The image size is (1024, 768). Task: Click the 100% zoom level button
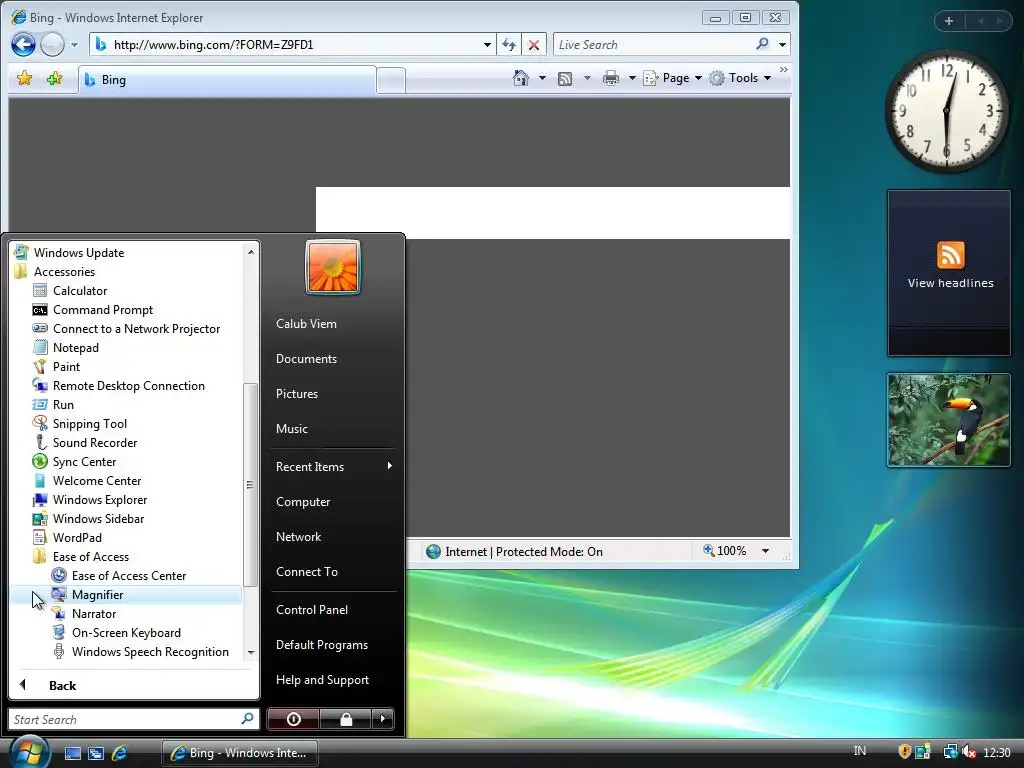(x=724, y=551)
